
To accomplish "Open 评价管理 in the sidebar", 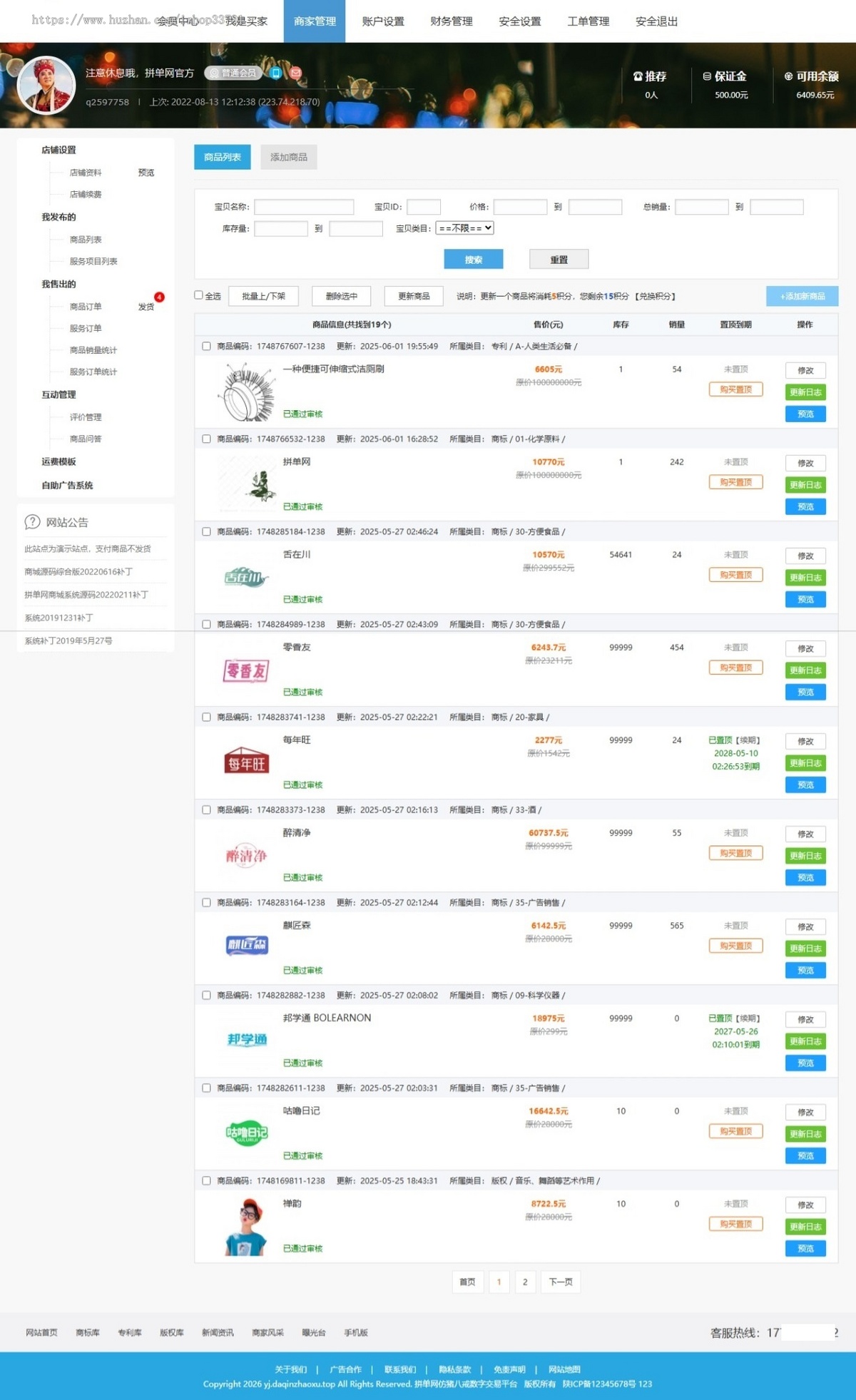I will 86,417.
